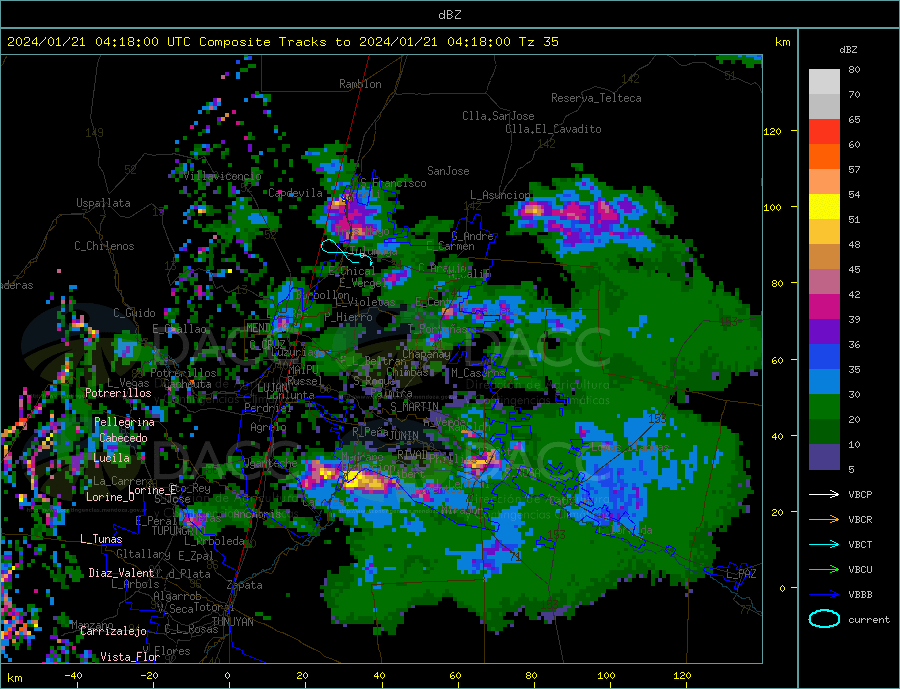The width and height of the screenshot is (900, 689).
Task: Pick the yellow 51–54 dBZ swatch
Action: tap(824, 207)
